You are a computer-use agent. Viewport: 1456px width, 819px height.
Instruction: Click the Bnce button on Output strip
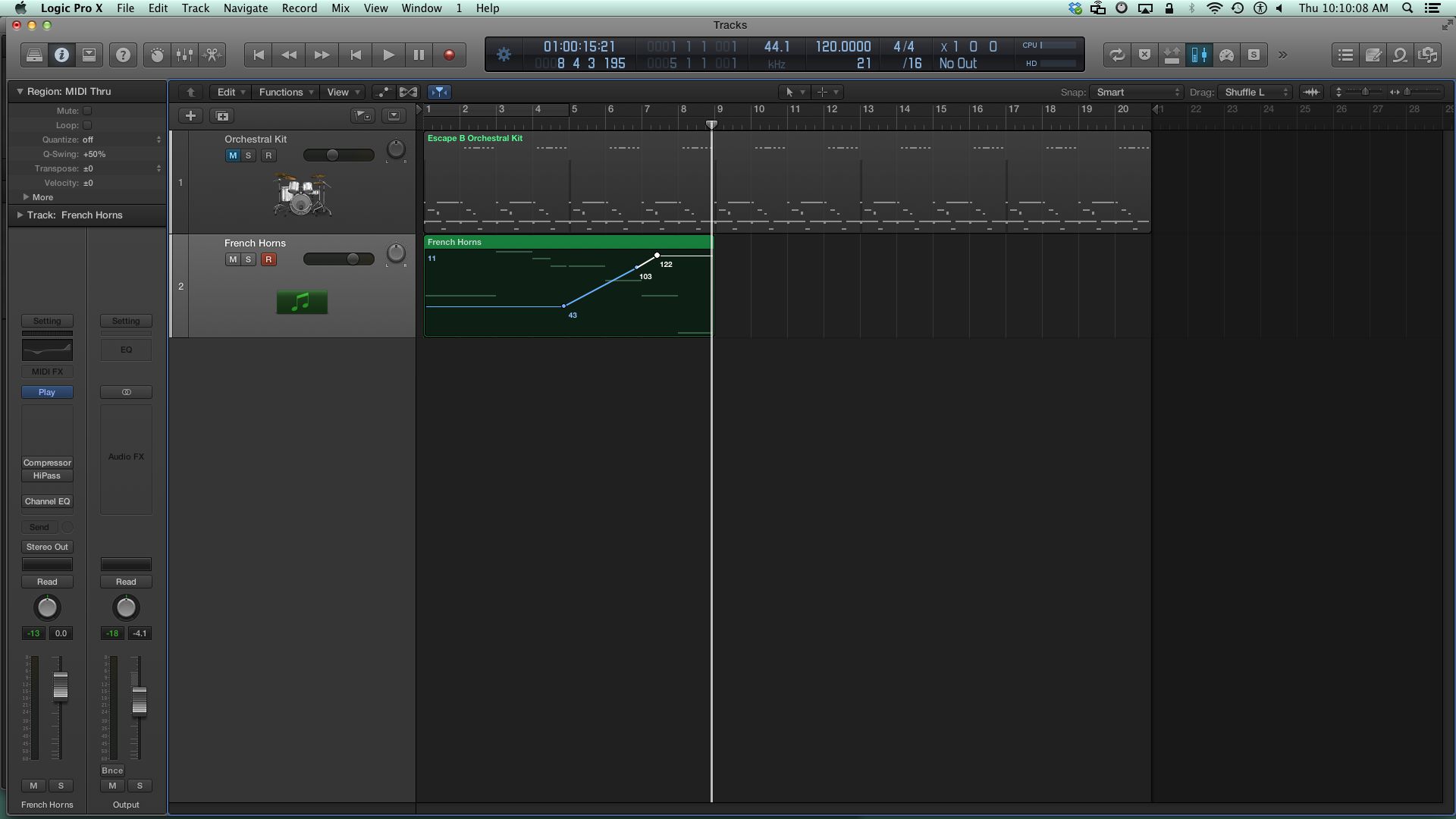click(112, 770)
